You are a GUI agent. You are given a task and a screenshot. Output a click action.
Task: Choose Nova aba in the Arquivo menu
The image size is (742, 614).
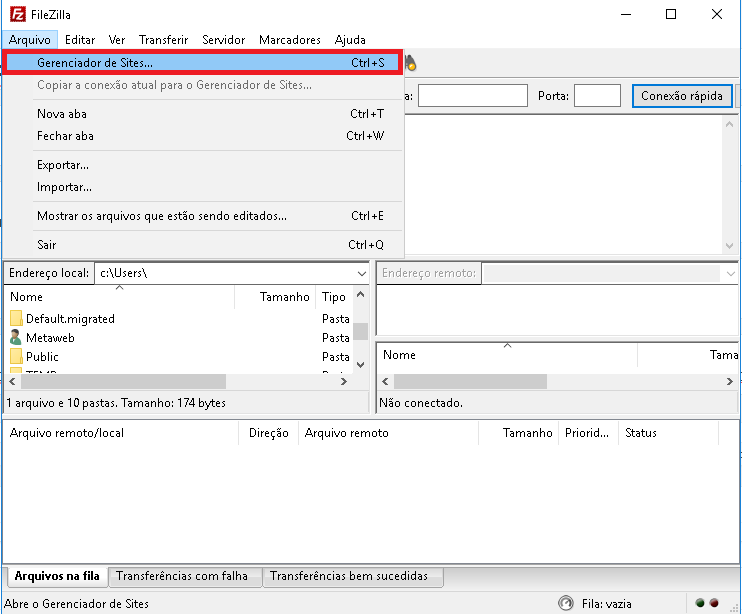pos(62,114)
